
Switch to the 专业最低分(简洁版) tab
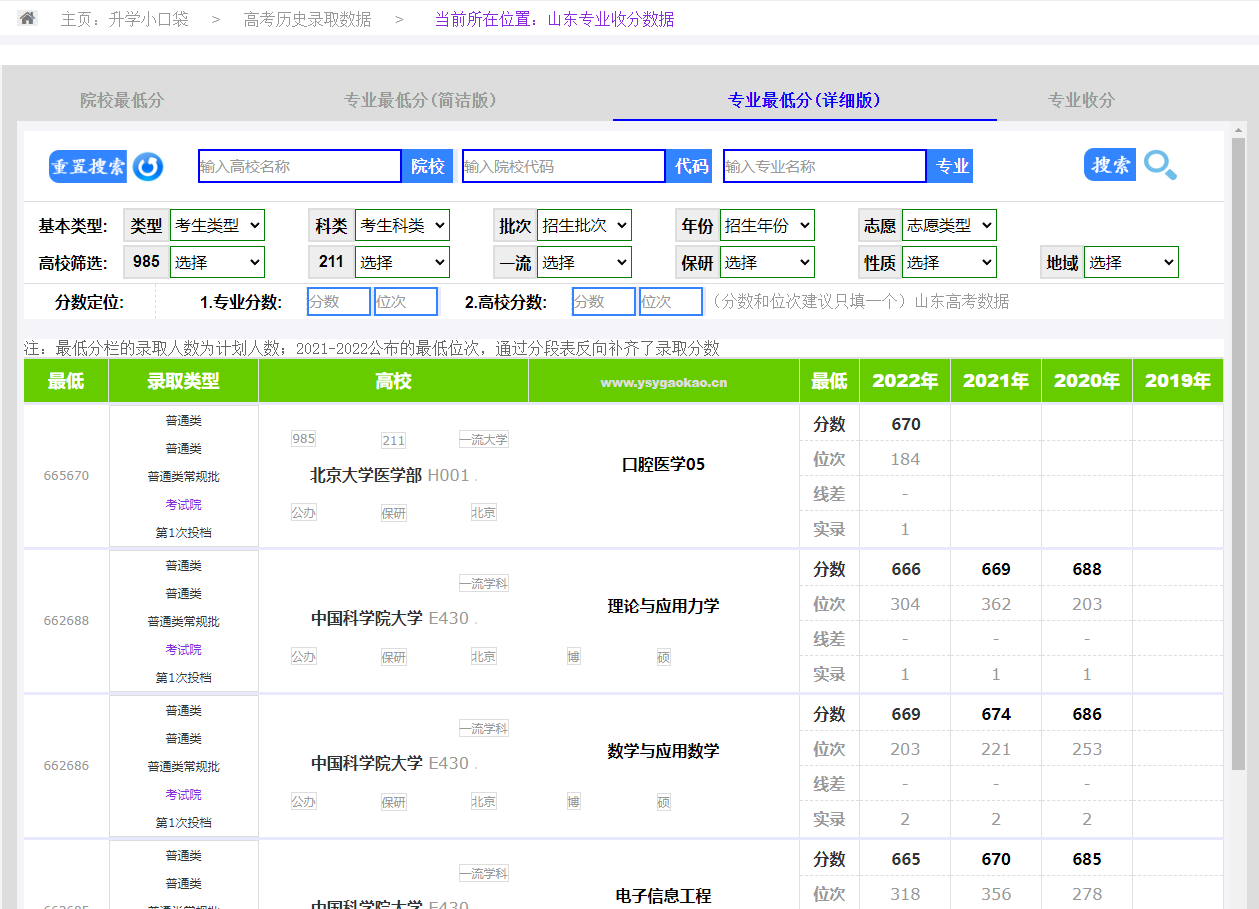pos(420,100)
